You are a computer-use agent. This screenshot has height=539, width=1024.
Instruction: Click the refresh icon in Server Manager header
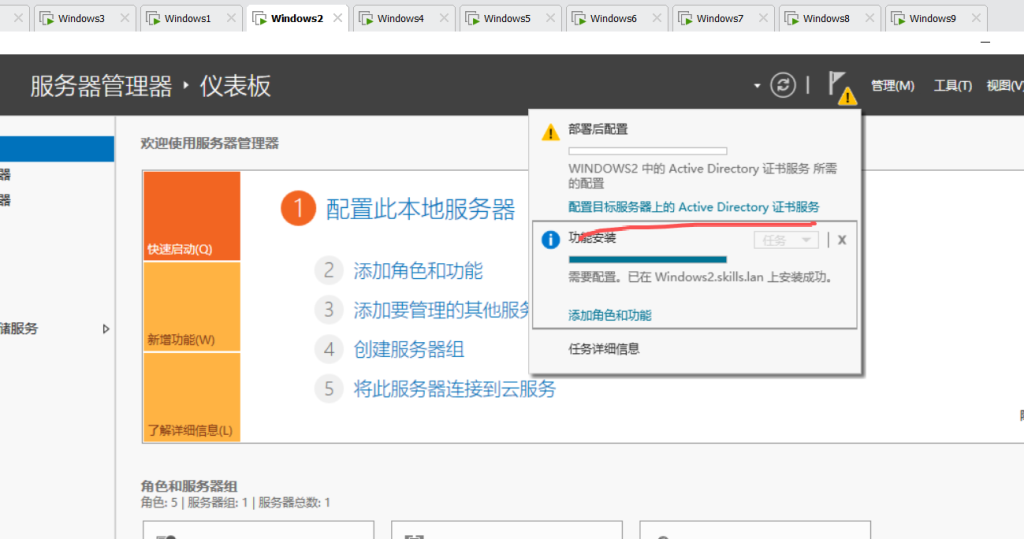tap(783, 86)
